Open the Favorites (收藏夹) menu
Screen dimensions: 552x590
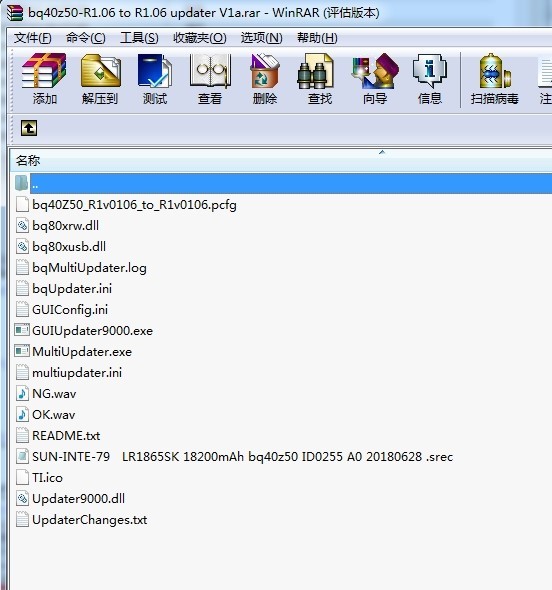(200, 38)
